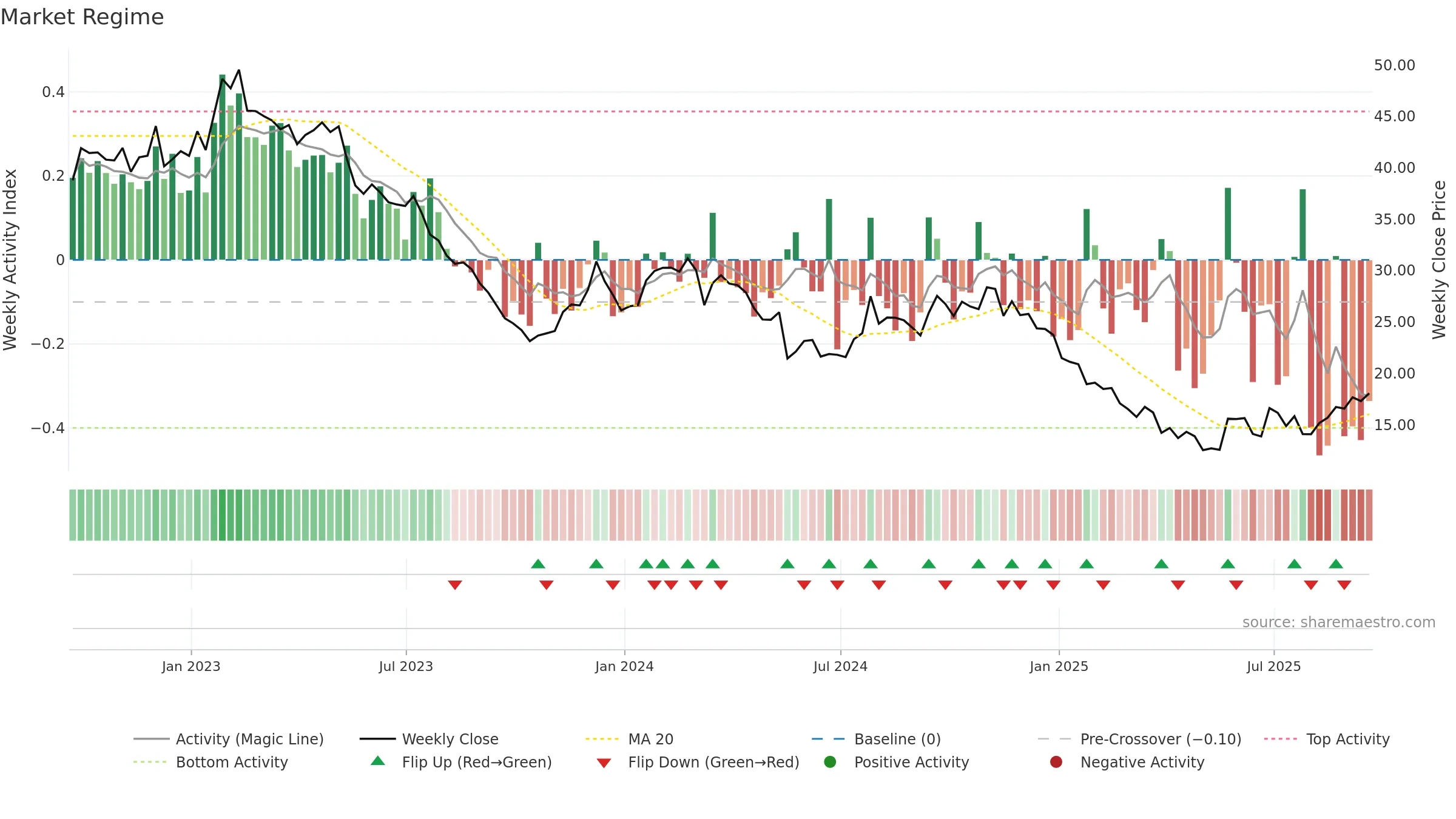Screen dimensions: 1456x819
Task: Toggle the Activity (Magic Line) legend entry
Action: pos(229,739)
